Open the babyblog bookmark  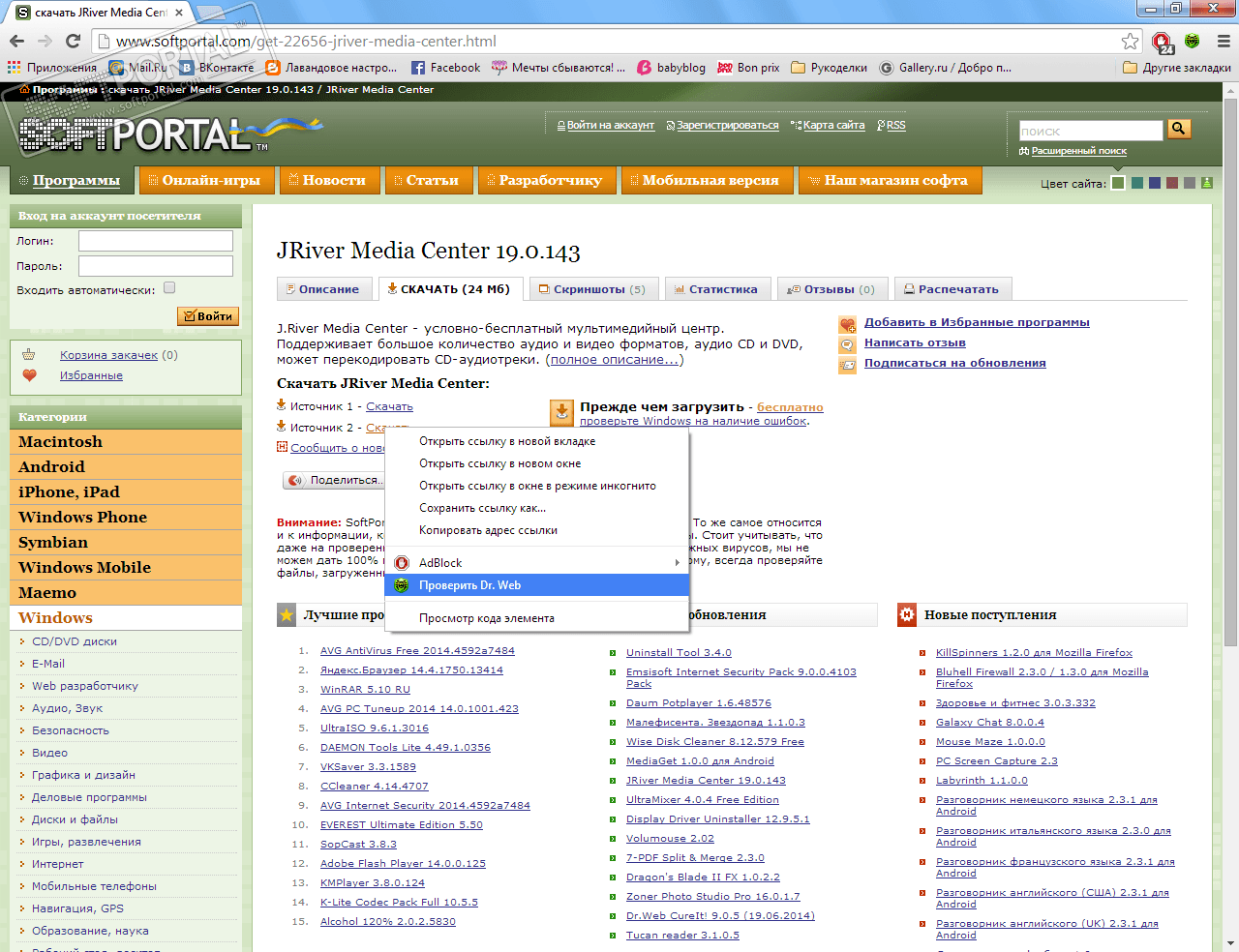click(671, 68)
